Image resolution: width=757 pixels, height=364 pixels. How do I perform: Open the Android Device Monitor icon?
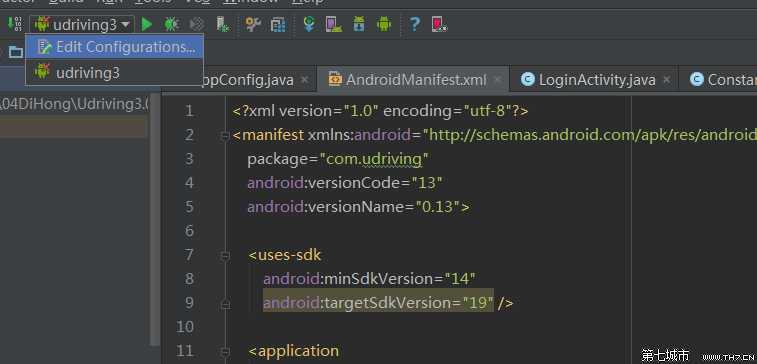[384, 24]
